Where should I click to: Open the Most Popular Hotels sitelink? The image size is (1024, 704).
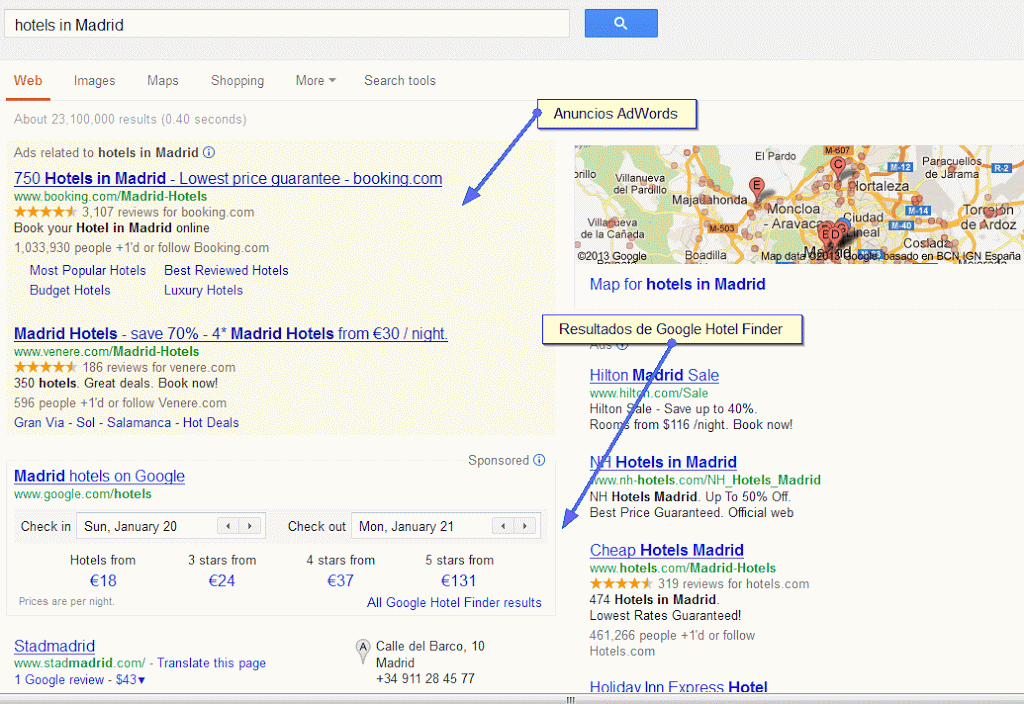coord(88,270)
